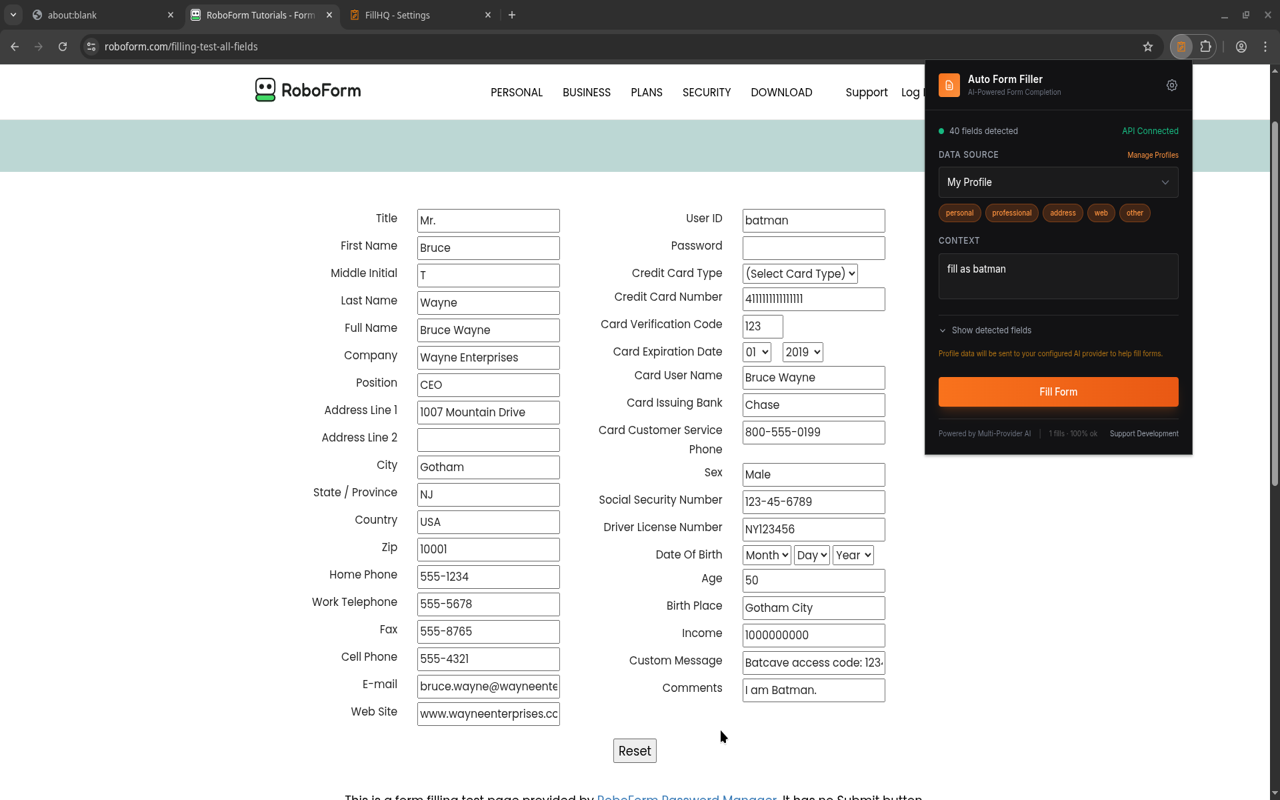Open the DOWNLOAD menu
1280x800 pixels.
click(781, 92)
